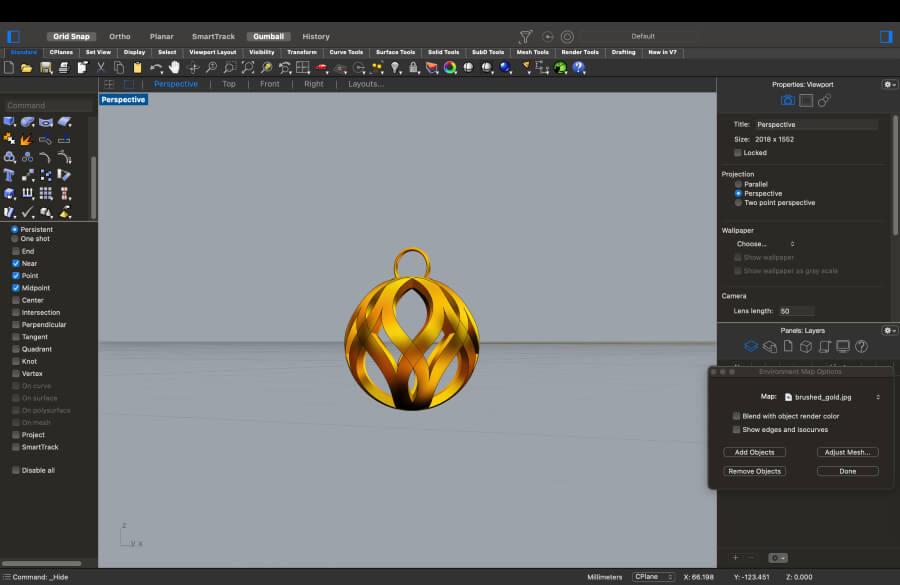
Task: Switch to the Top viewport tab
Action: pos(229,84)
